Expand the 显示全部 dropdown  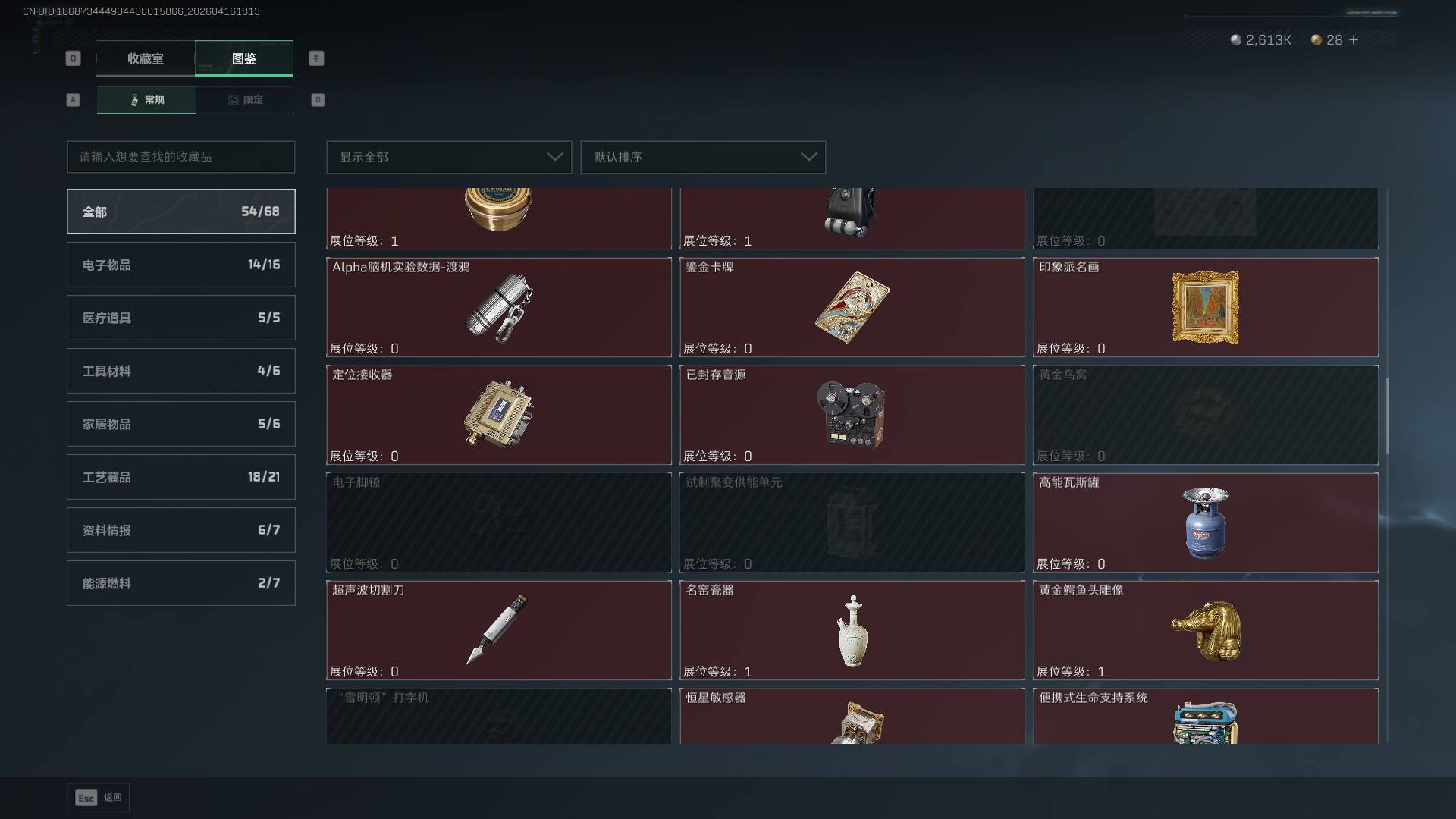point(449,157)
